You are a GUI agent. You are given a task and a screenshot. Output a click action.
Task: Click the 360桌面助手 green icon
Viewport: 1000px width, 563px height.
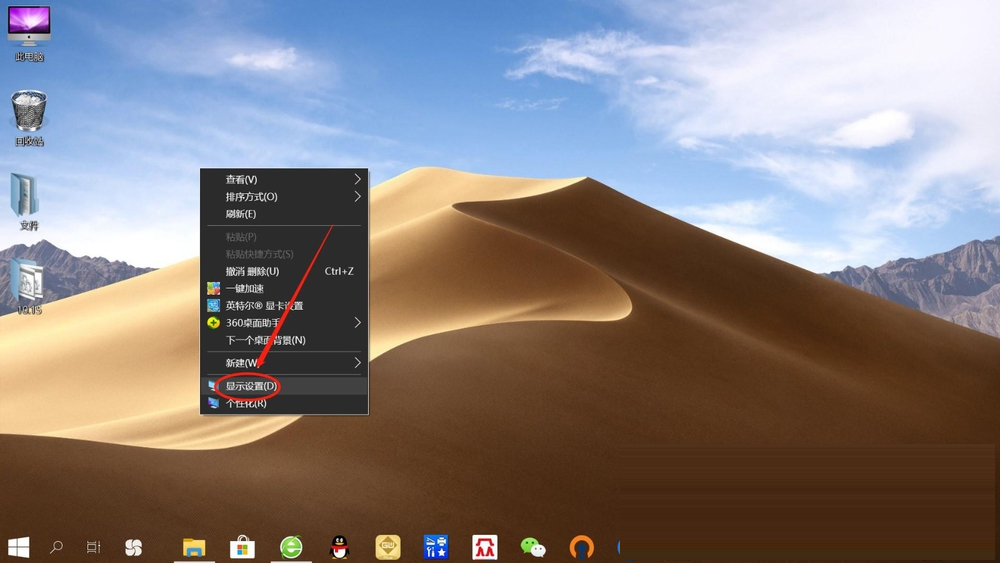point(214,323)
